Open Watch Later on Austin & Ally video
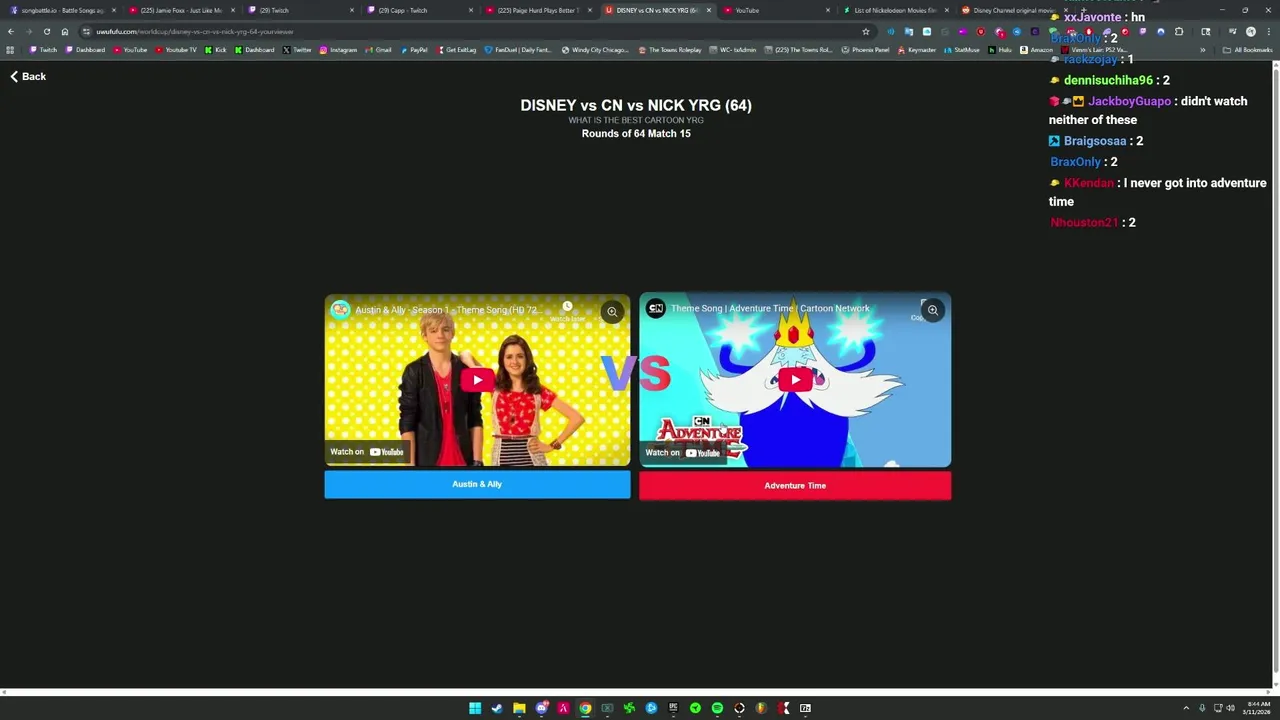This screenshot has height=720, width=1280. pyautogui.click(x=567, y=311)
